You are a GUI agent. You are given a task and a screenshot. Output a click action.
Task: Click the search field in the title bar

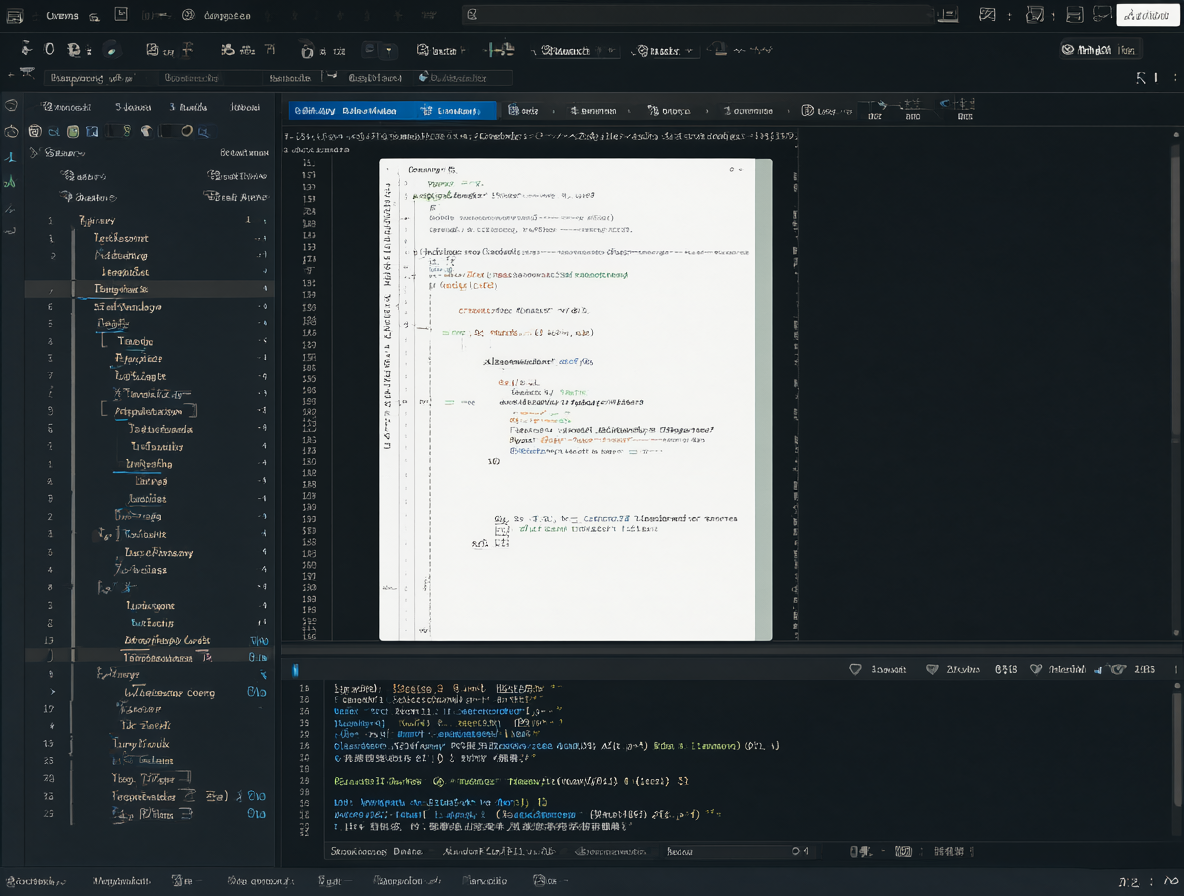tap(698, 14)
